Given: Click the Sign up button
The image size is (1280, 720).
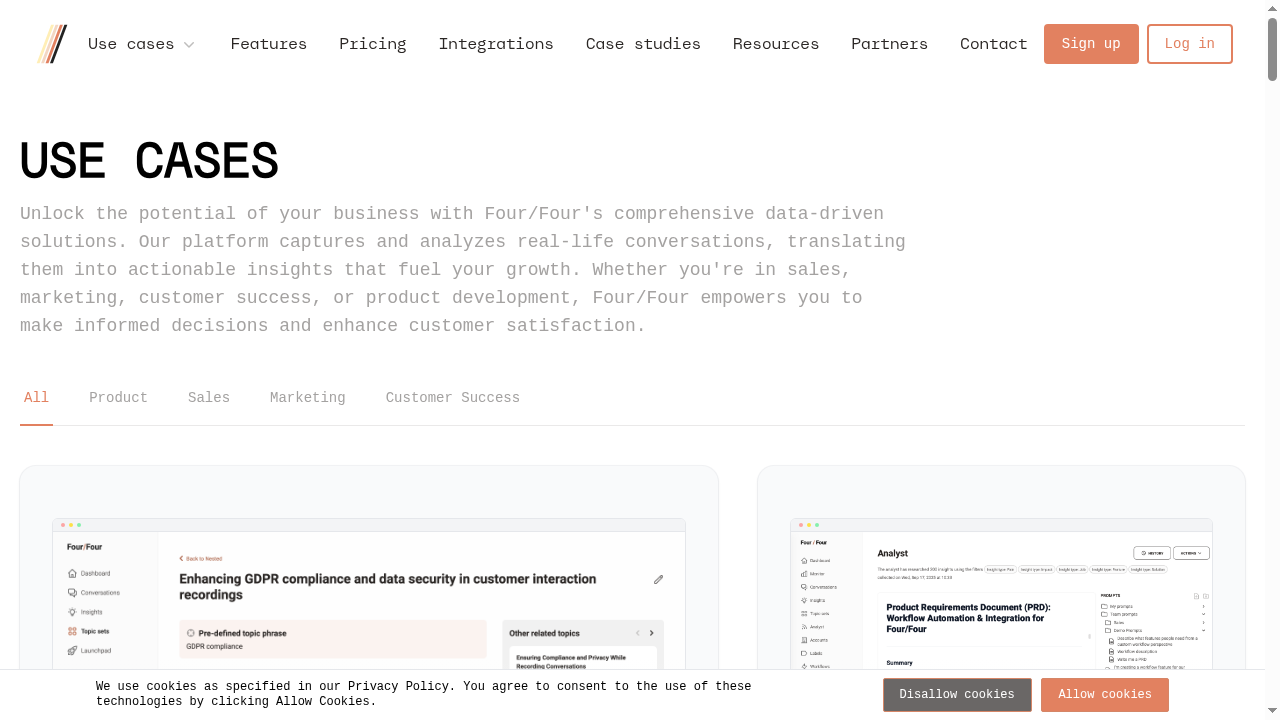Looking at the screenshot, I should click(1091, 44).
